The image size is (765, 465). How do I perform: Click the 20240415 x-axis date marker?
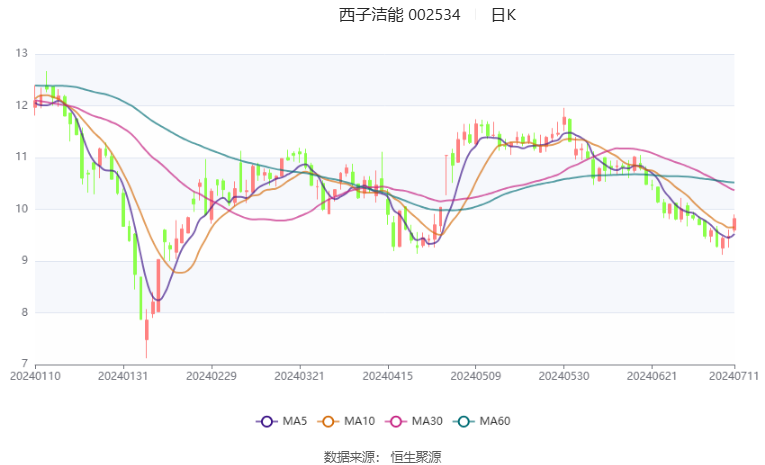(x=386, y=376)
